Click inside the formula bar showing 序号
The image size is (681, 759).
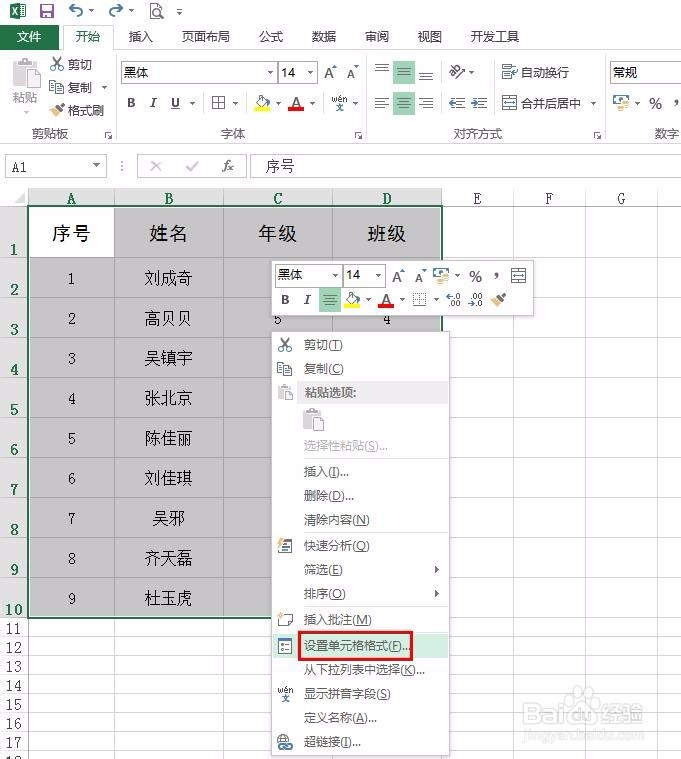point(465,166)
